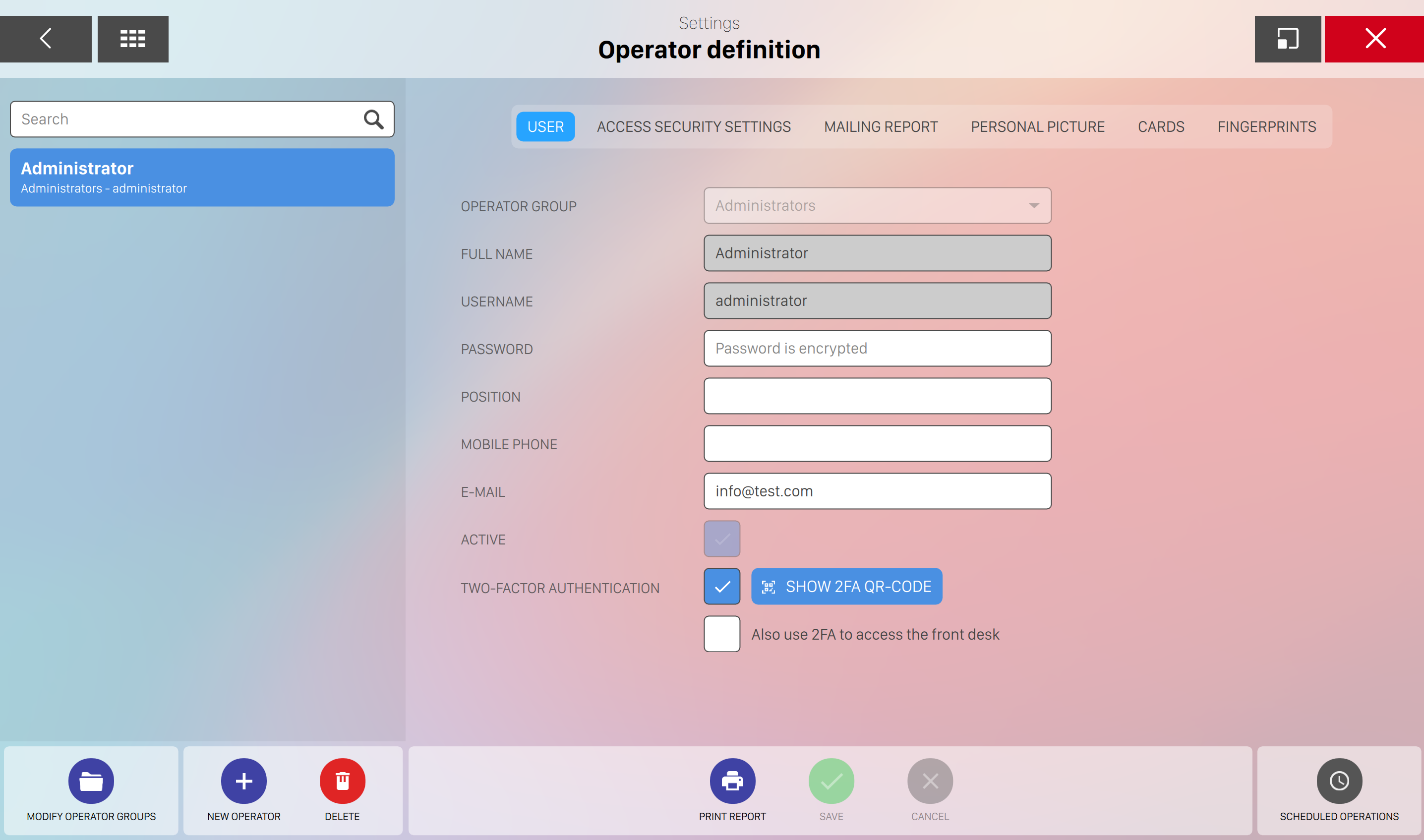Enable 2FA for front desk access
Image resolution: width=1424 pixels, height=840 pixels.
click(721, 633)
